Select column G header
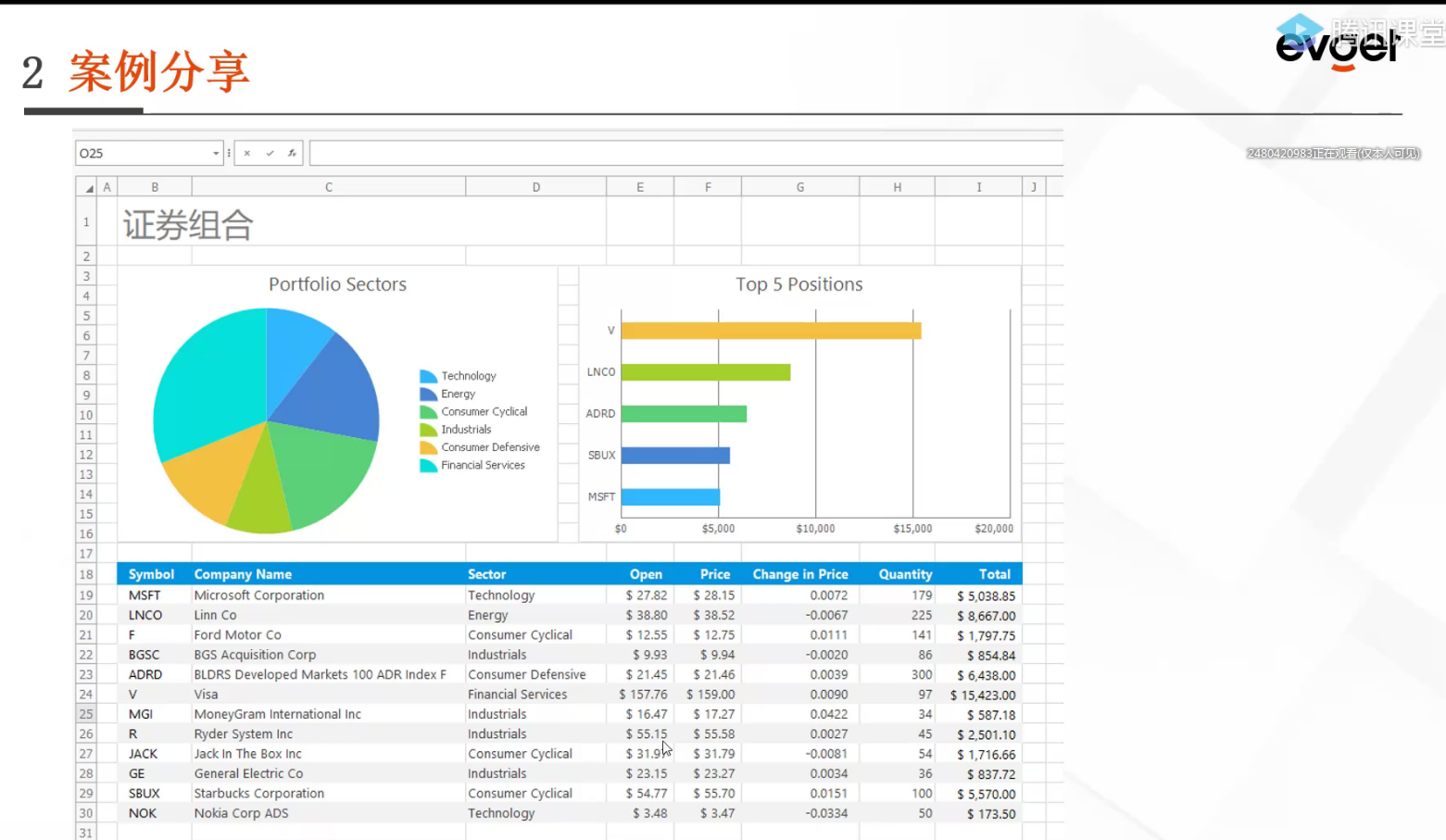The width and height of the screenshot is (1446, 840). tap(800, 187)
